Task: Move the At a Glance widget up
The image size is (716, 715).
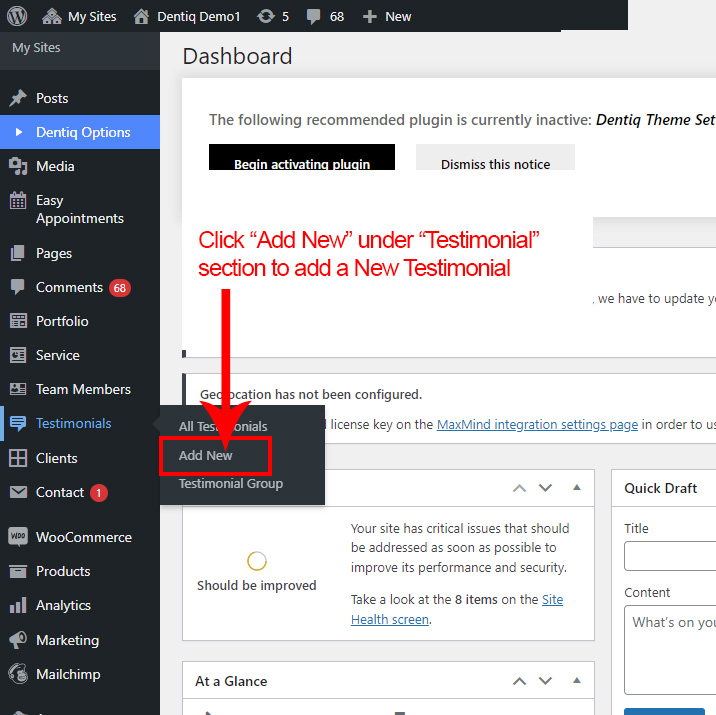Action: tap(519, 681)
